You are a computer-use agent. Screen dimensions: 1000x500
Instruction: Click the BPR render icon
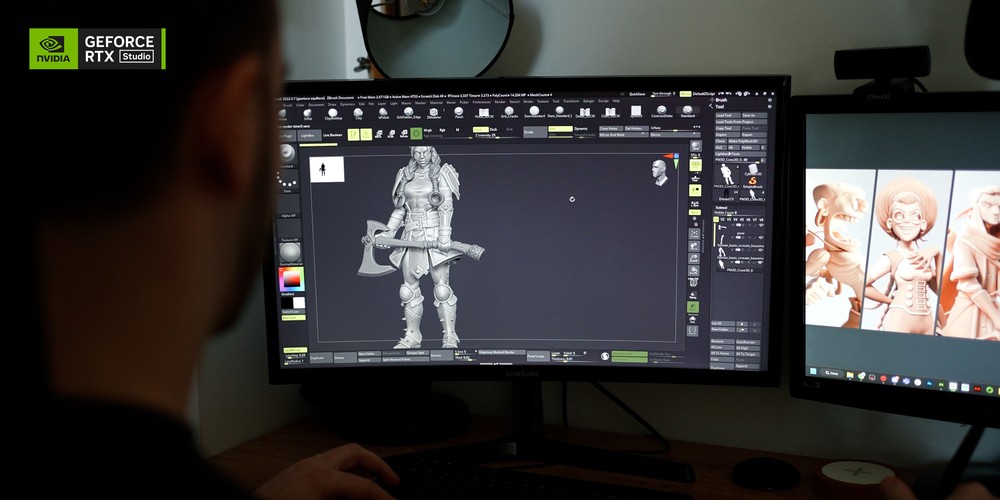click(x=696, y=145)
